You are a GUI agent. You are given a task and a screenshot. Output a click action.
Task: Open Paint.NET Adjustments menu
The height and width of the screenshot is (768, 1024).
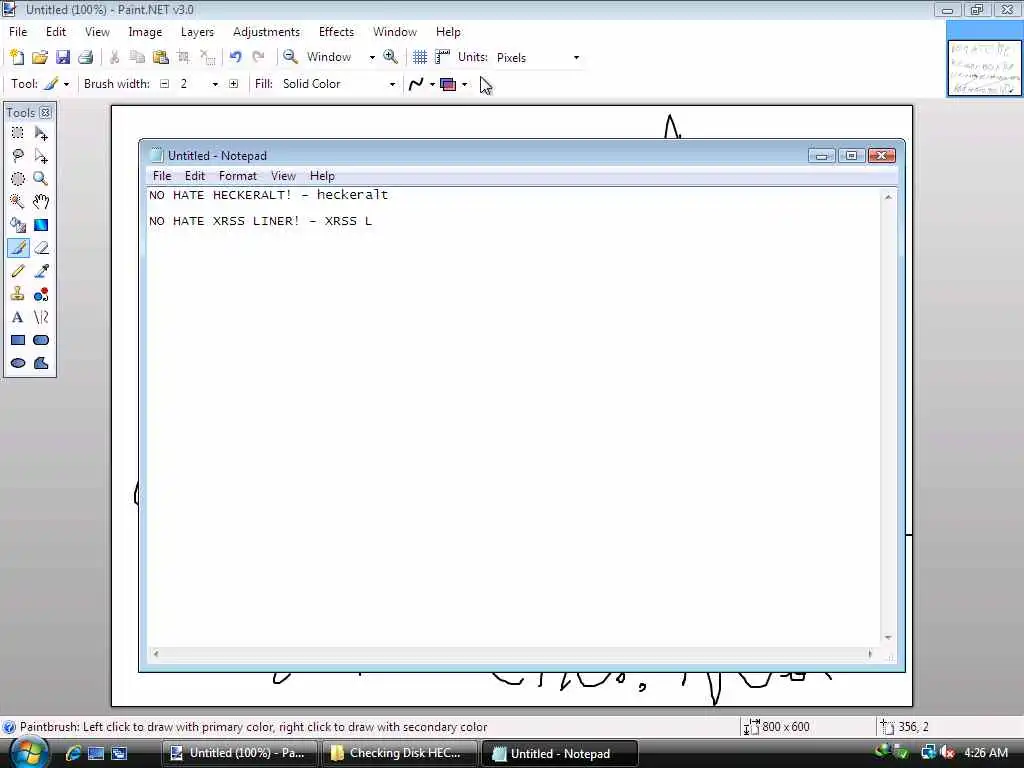(x=266, y=32)
